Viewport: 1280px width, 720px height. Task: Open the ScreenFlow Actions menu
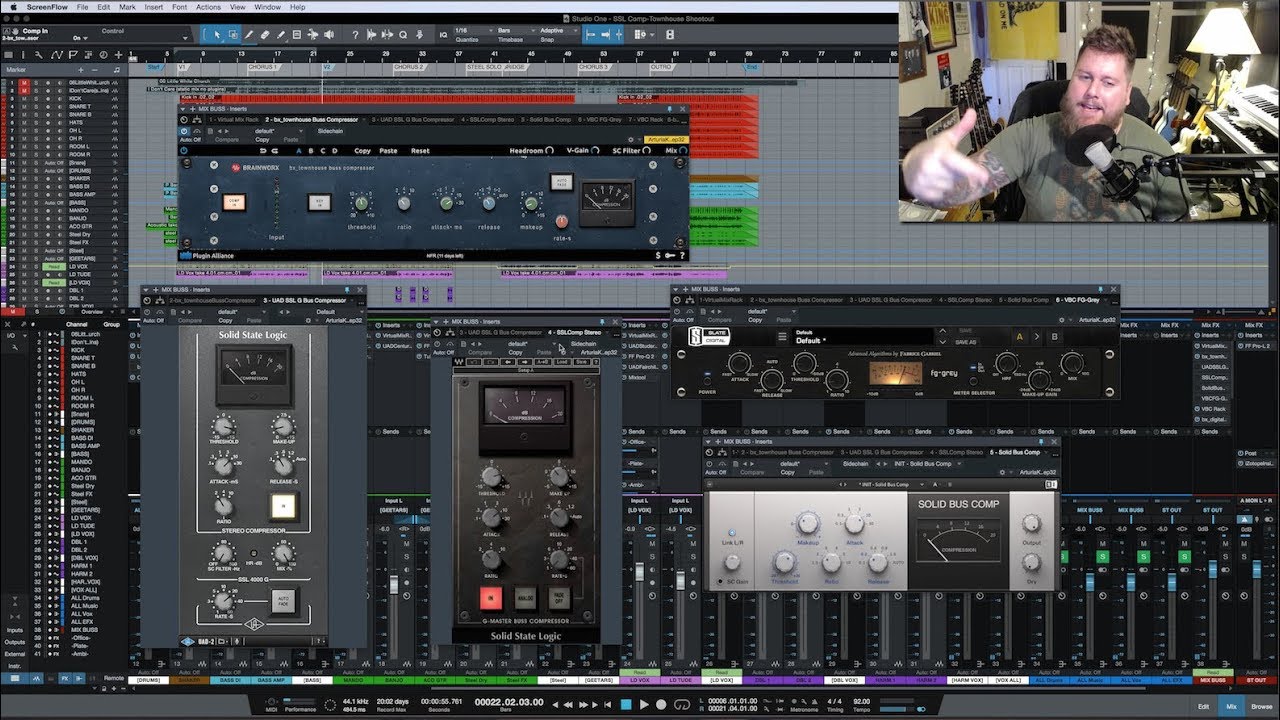208,7
